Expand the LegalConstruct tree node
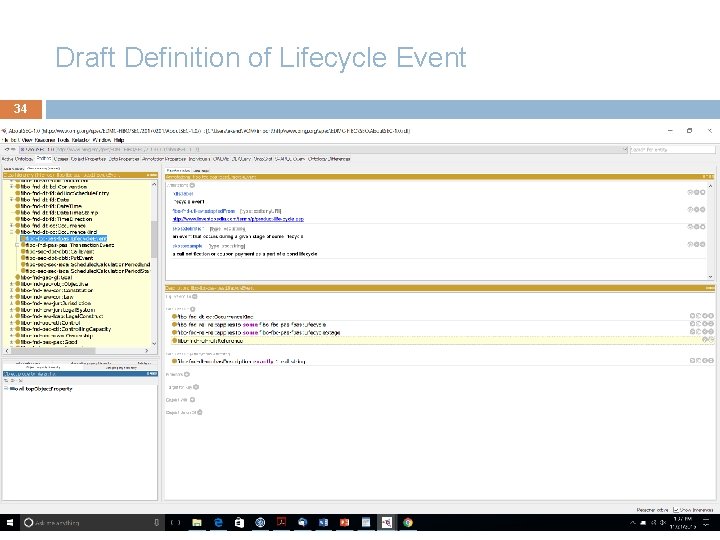Image resolution: width=720 pixels, height=540 pixels. click(11, 316)
